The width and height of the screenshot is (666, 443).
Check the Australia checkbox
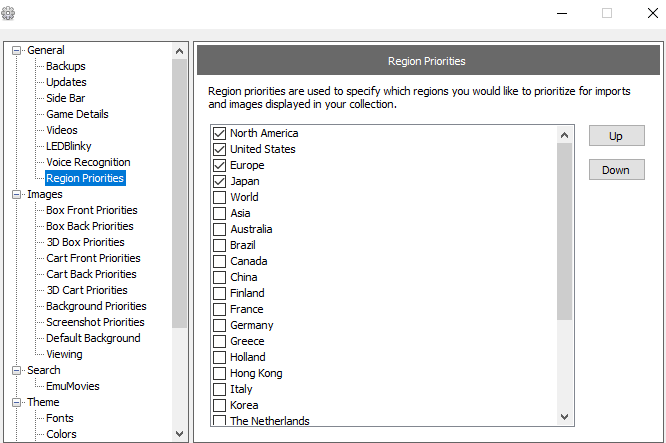[x=219, y=229]
